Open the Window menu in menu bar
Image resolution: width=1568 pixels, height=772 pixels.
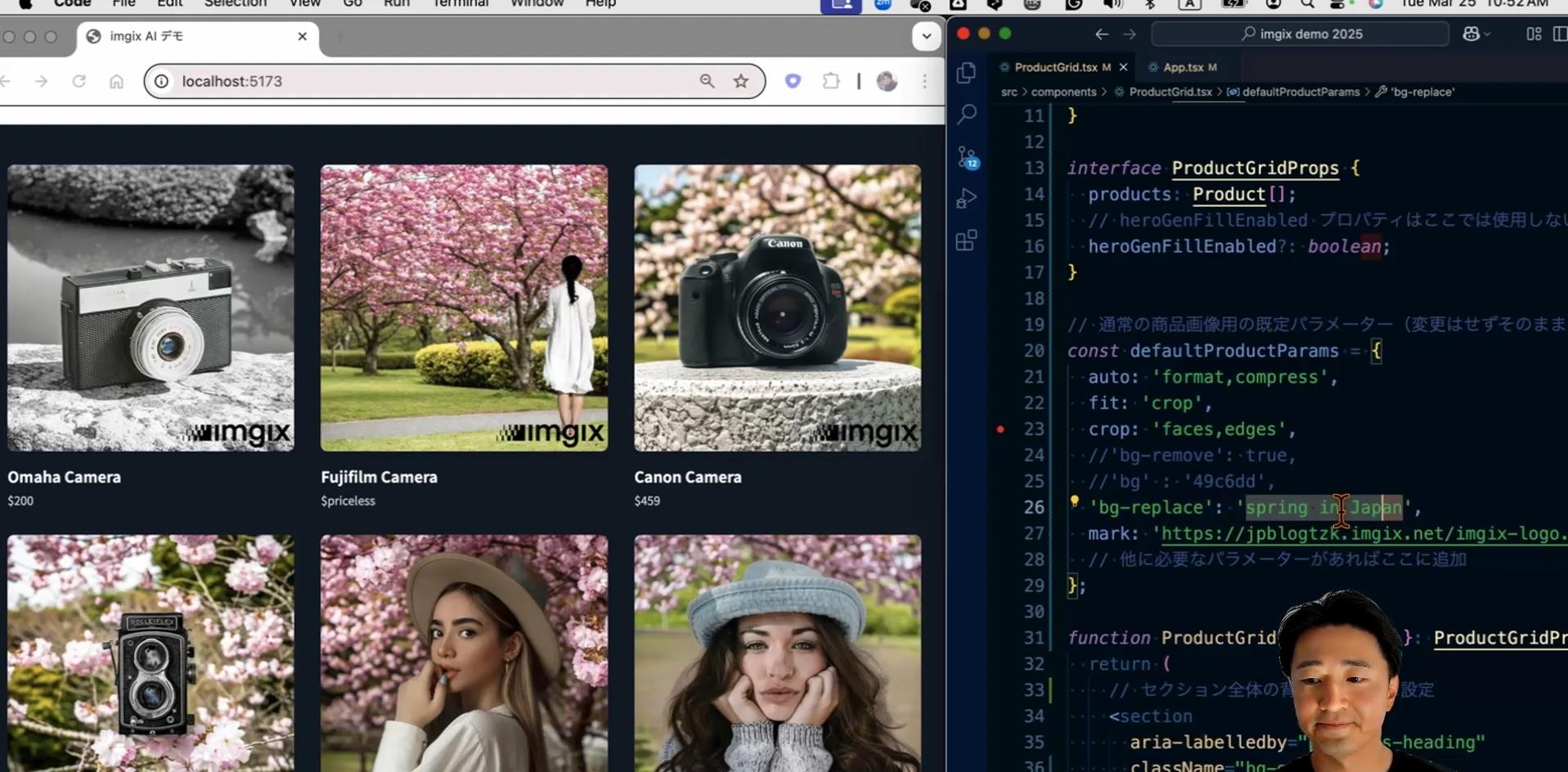pos(537,4)
